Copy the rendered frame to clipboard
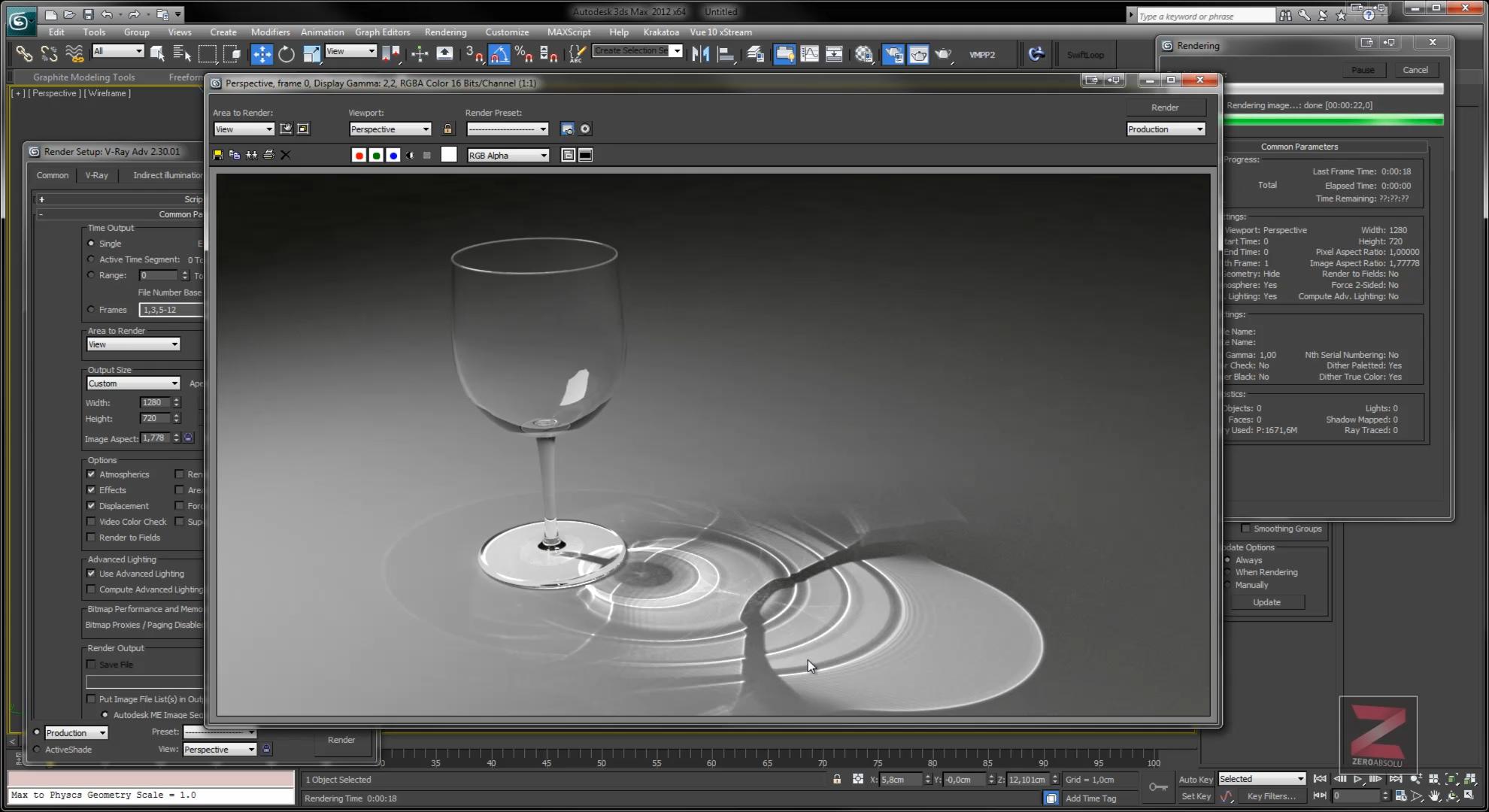 [x=234, y=155]
